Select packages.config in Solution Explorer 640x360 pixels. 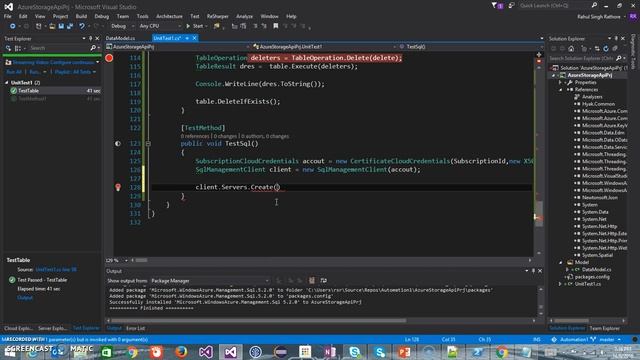click(592, 277)
